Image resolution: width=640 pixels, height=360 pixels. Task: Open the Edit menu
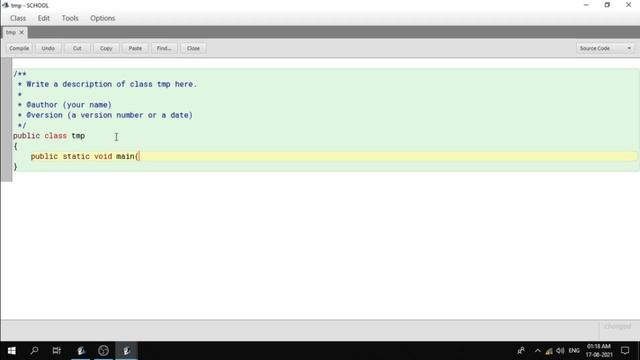pos(44,18)
